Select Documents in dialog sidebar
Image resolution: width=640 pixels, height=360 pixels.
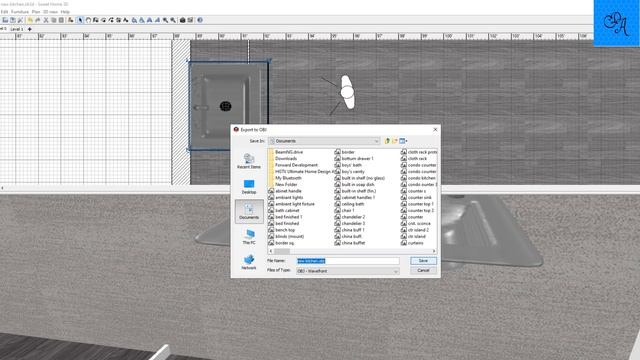click(x=249, y=211)
